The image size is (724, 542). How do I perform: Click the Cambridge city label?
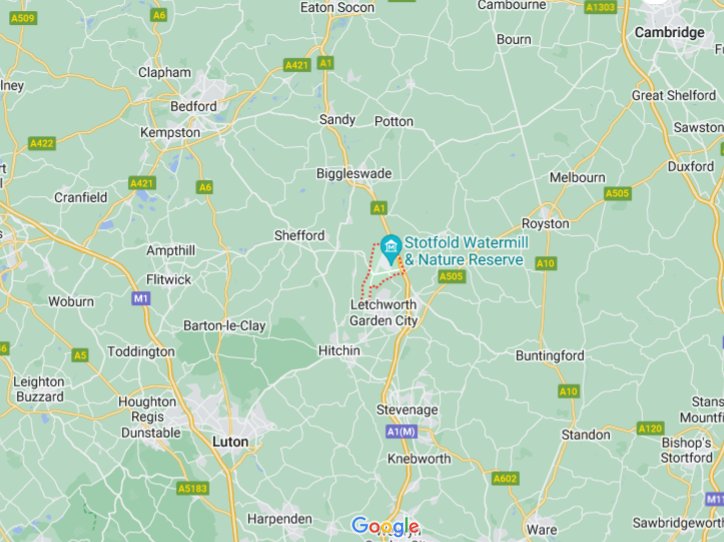pyautogui.click(x=670, y=32)
